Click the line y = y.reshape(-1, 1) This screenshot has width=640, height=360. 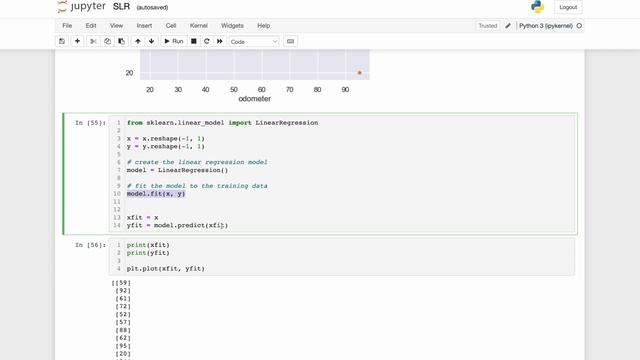[166, 147]
